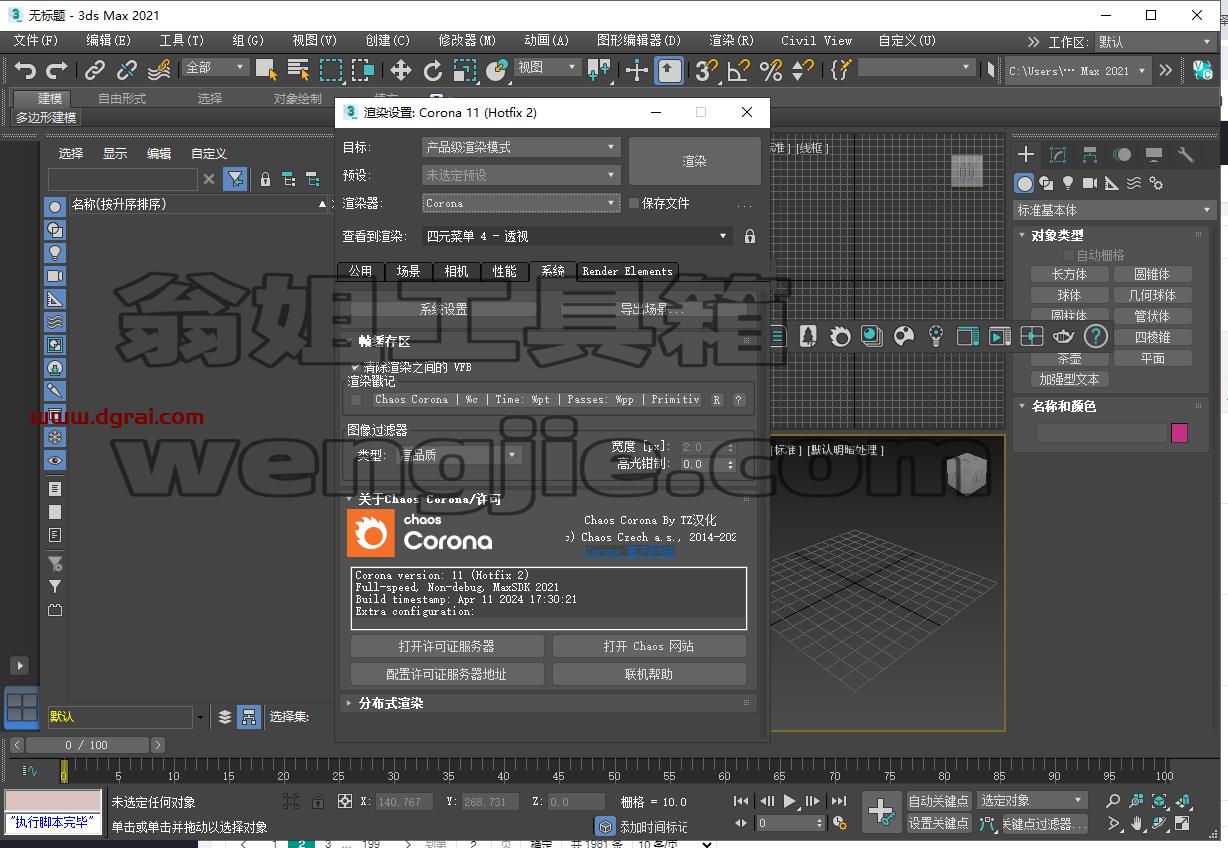Viewport: 1228px width, 848px height.
Task: Click the Undo arrow icon in toolbar
Action: coord(25,70)
